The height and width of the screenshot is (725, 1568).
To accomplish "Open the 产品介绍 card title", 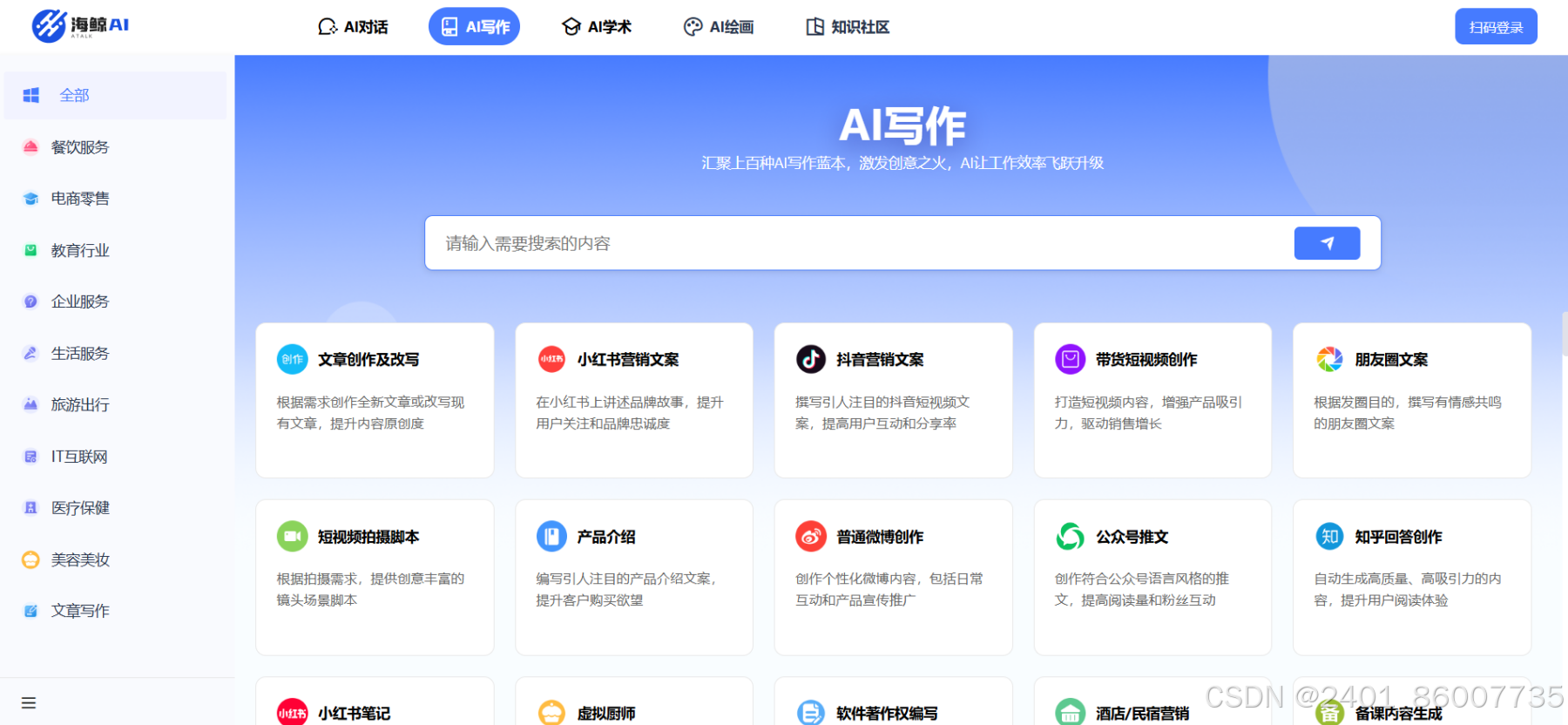I will (606, 537).
